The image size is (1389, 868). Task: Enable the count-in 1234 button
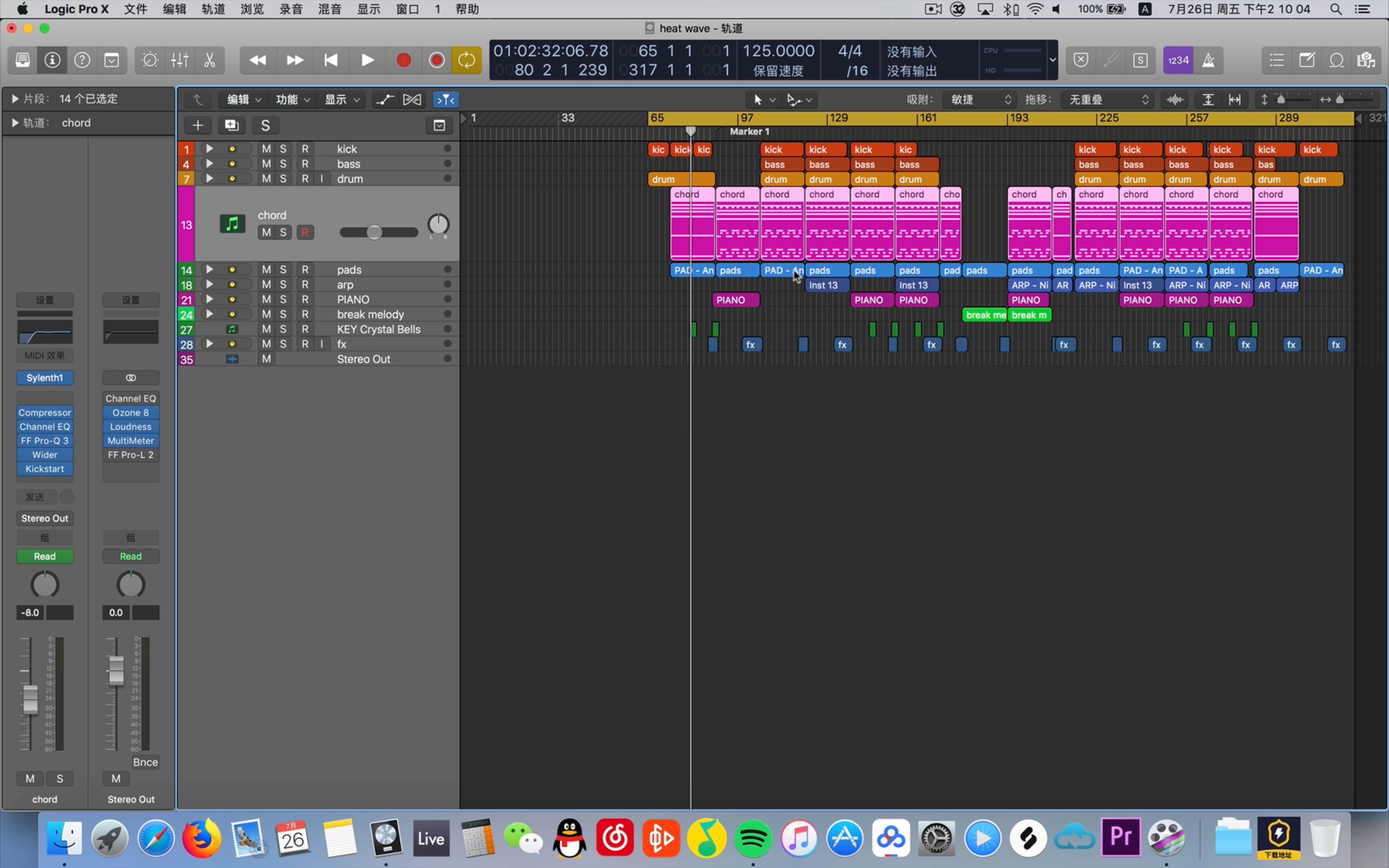click(1178, 60)
